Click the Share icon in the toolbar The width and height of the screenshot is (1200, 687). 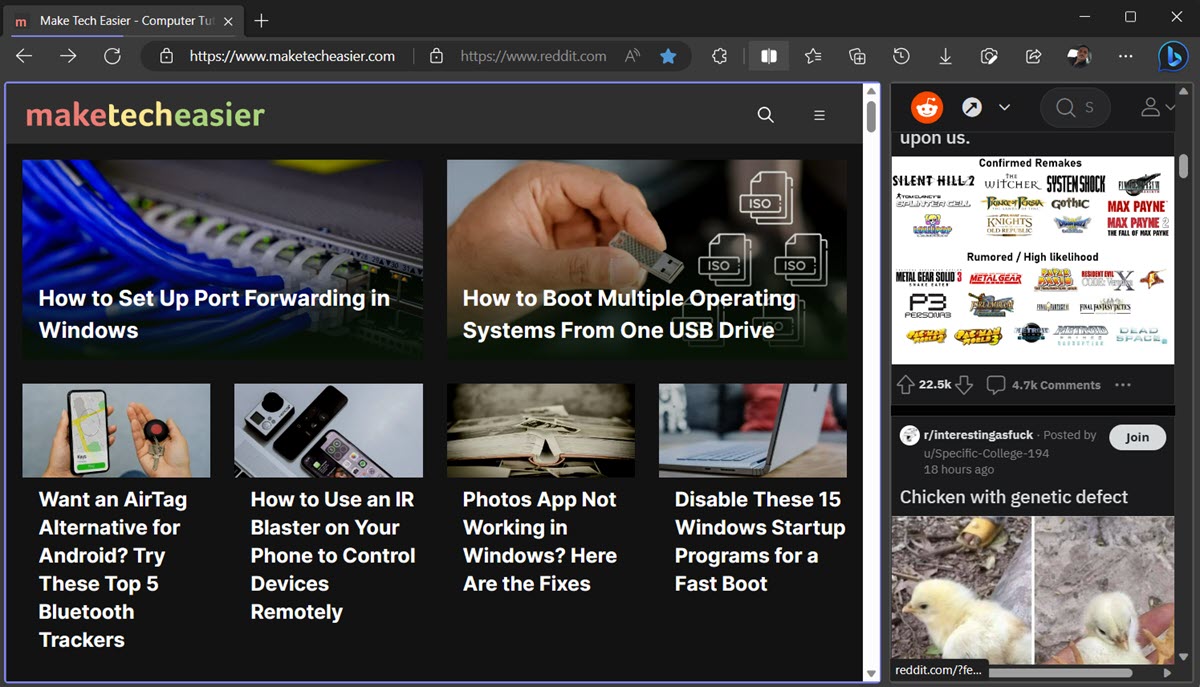1033,56
